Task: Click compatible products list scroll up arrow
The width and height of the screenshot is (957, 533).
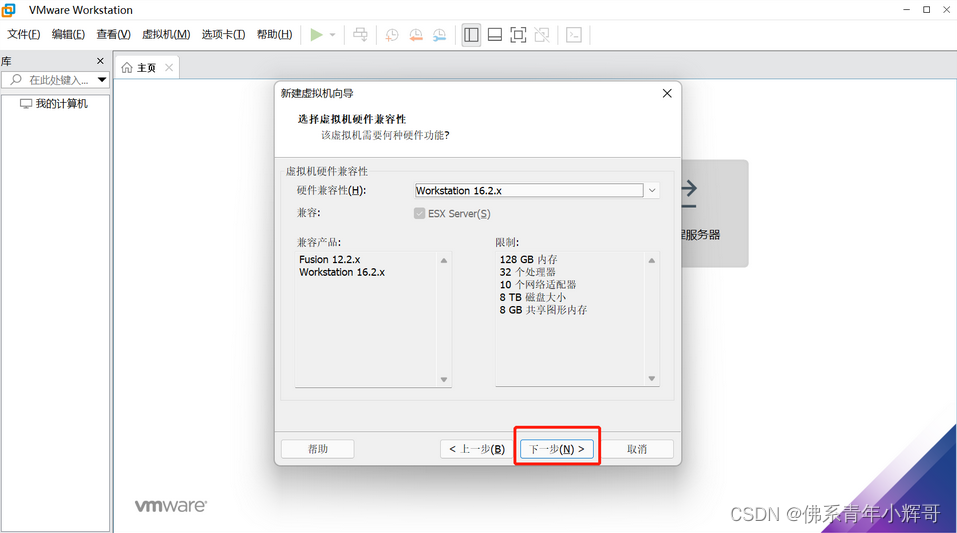Action: pos(444,260)
